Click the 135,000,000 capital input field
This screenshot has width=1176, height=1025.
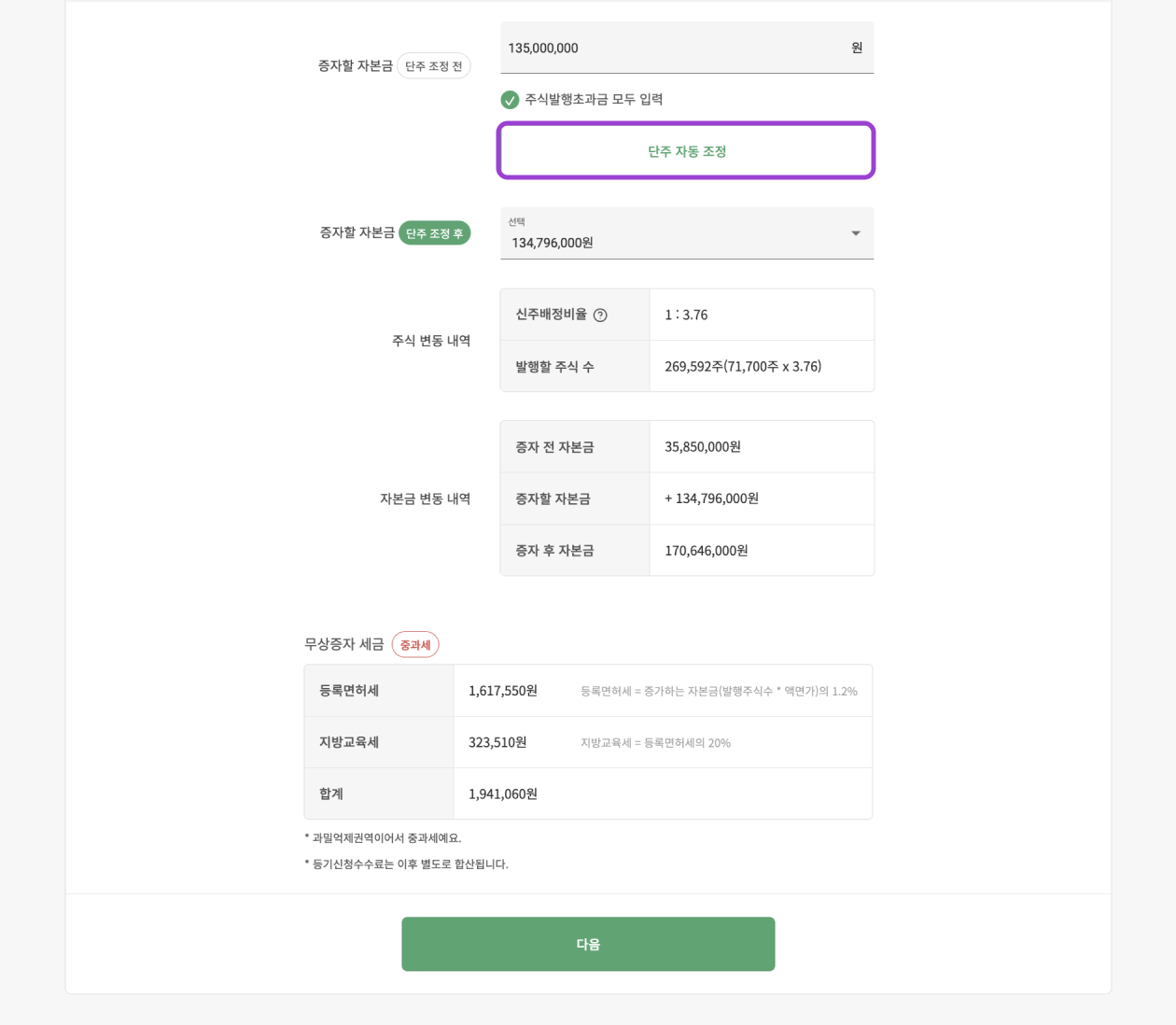[x=672, y=48]
